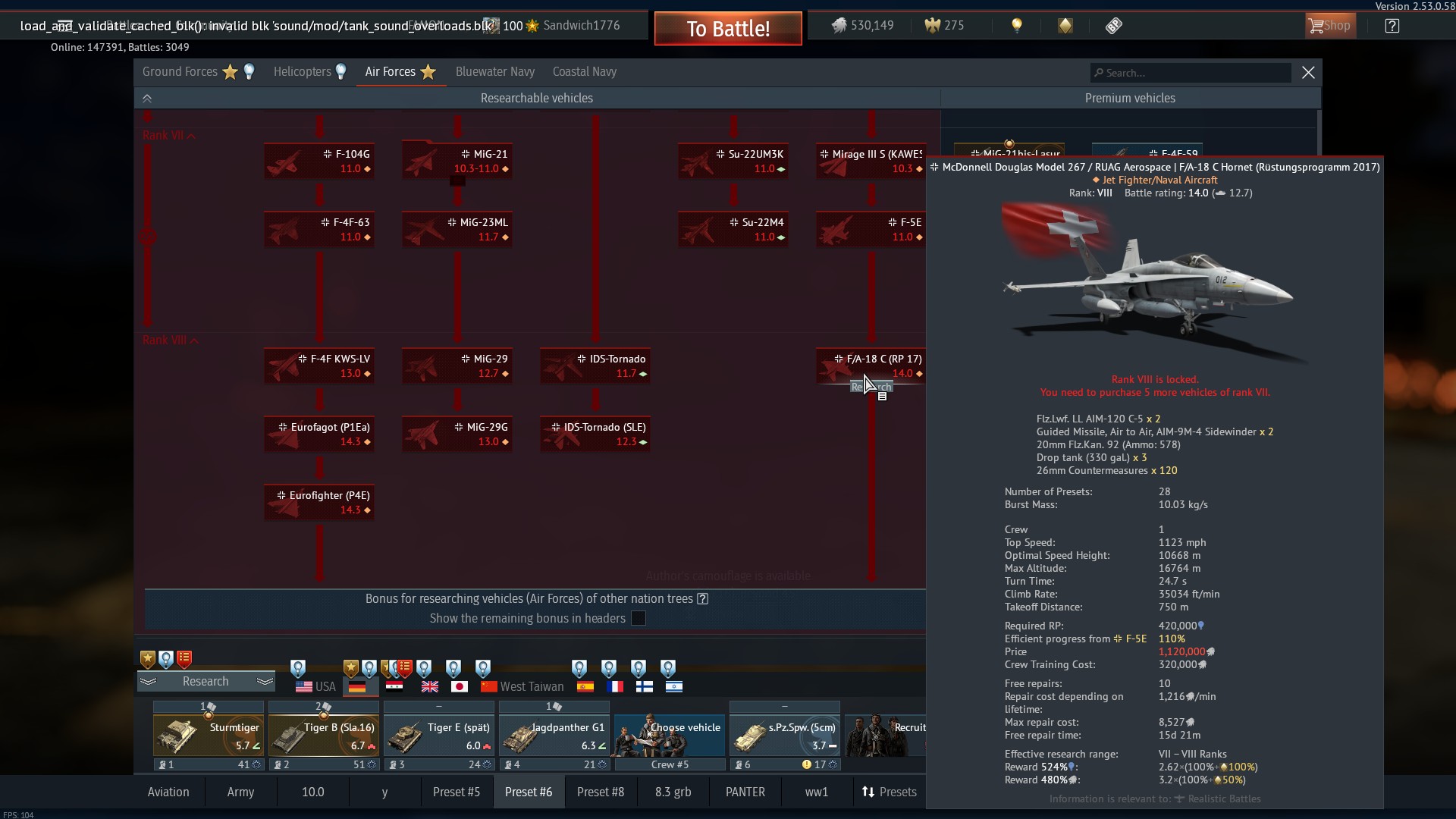The image size is (1456, 819).
Task: Switch to the Bluewater Navy tab
Action: tap(494, 72)
